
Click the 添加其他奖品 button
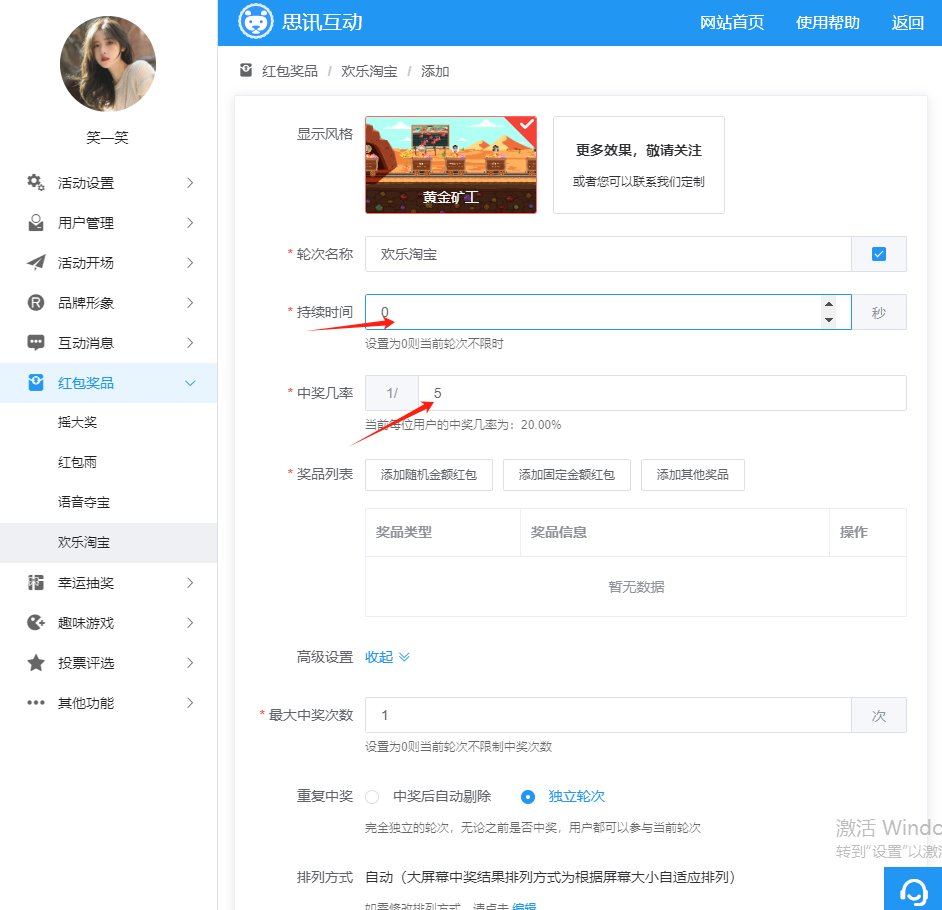tap(693, 475)
